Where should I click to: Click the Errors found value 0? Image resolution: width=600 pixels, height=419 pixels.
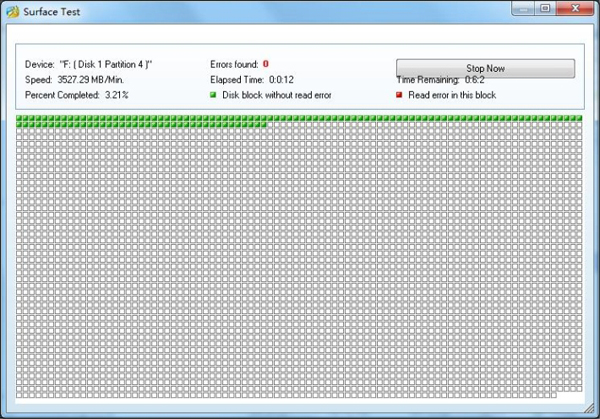[x=266, y=64]
